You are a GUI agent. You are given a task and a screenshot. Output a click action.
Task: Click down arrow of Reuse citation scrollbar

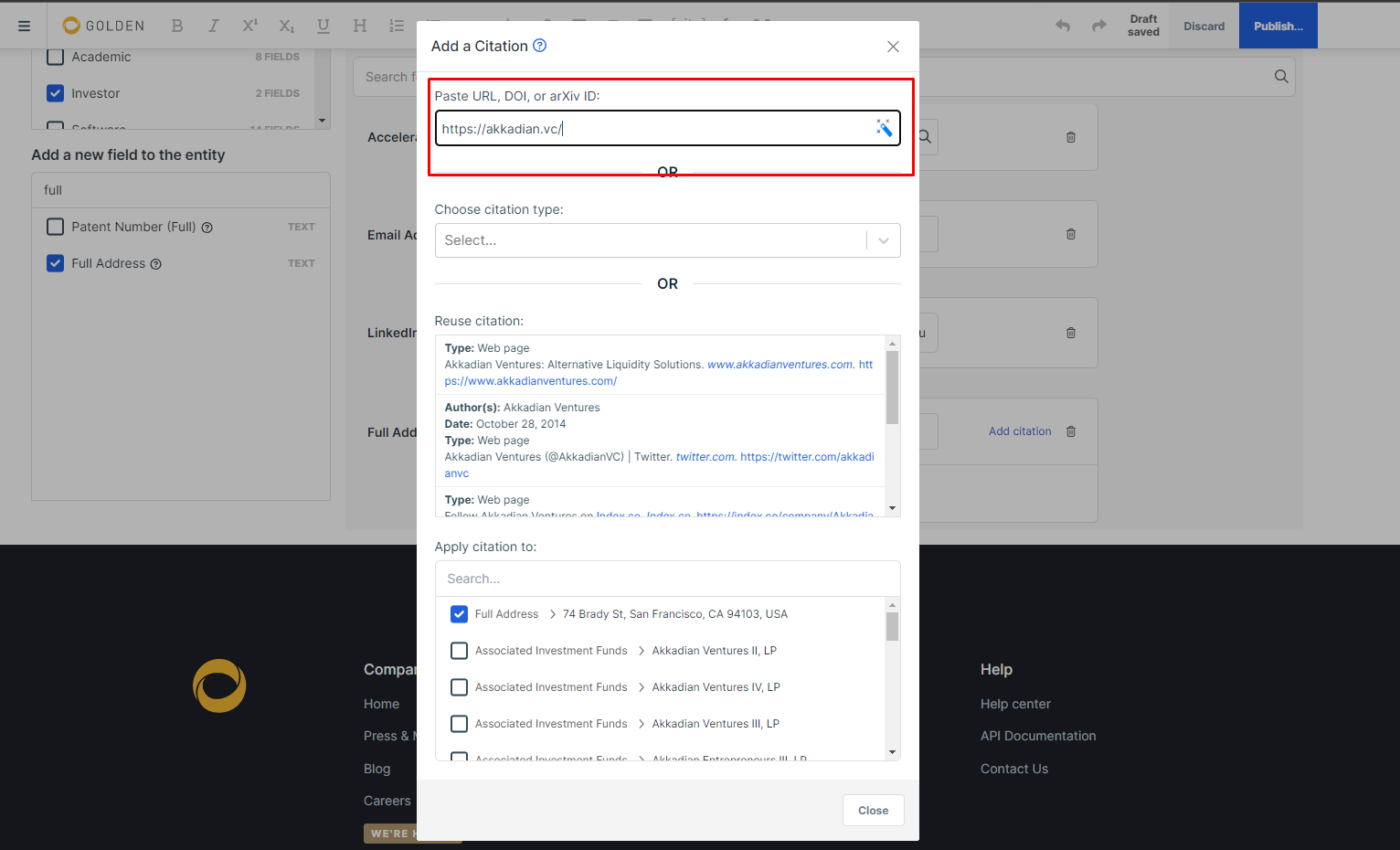click(x=893, y=508)
